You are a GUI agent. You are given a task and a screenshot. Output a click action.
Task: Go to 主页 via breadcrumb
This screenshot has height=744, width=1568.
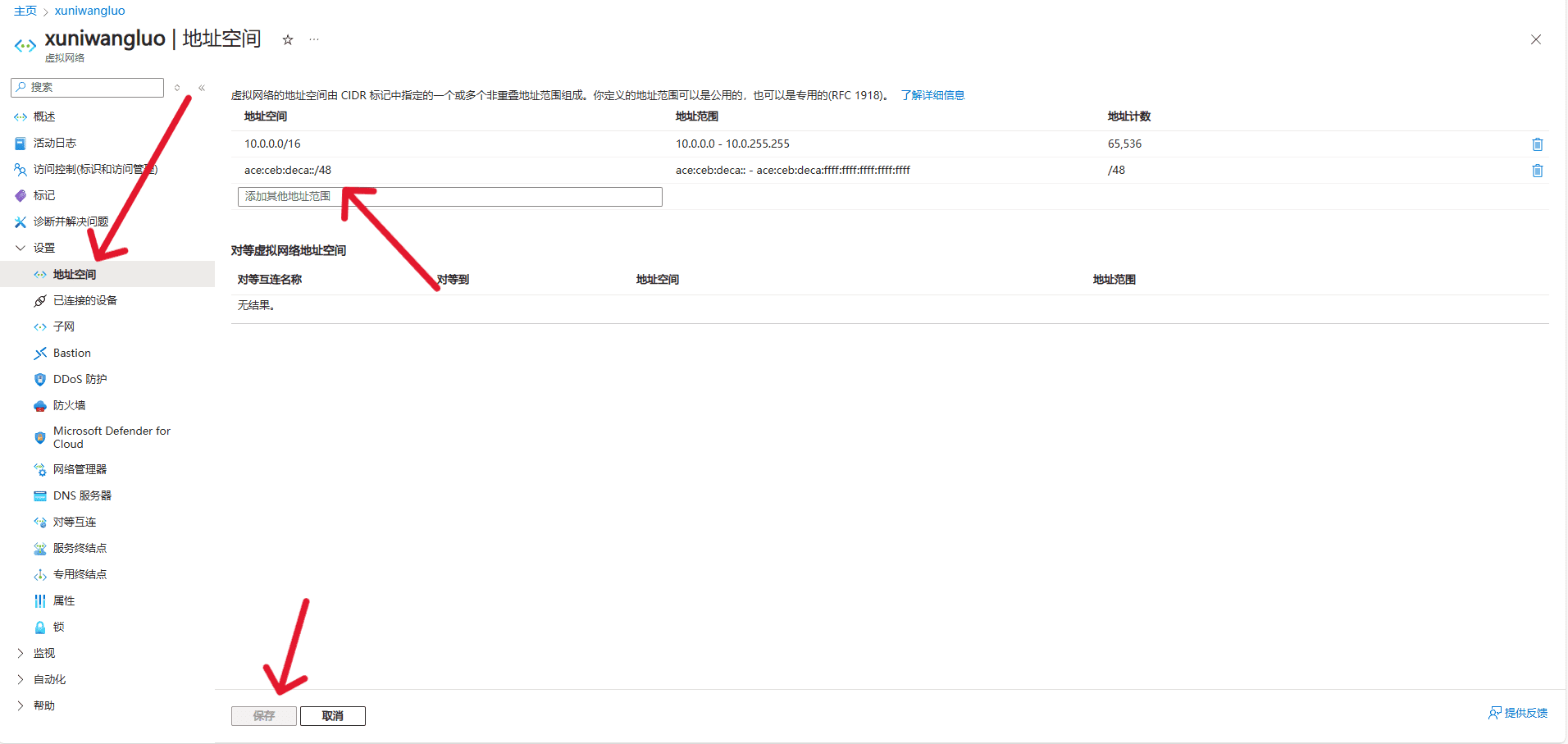(25, 10)
